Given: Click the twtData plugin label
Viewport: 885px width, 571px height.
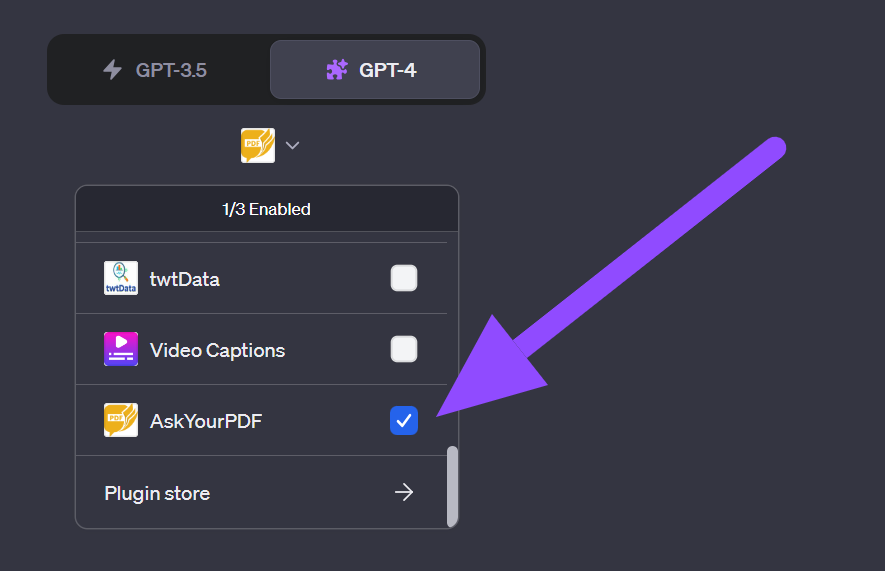Looking at the screenshot, I should click(x=184, y=279).
